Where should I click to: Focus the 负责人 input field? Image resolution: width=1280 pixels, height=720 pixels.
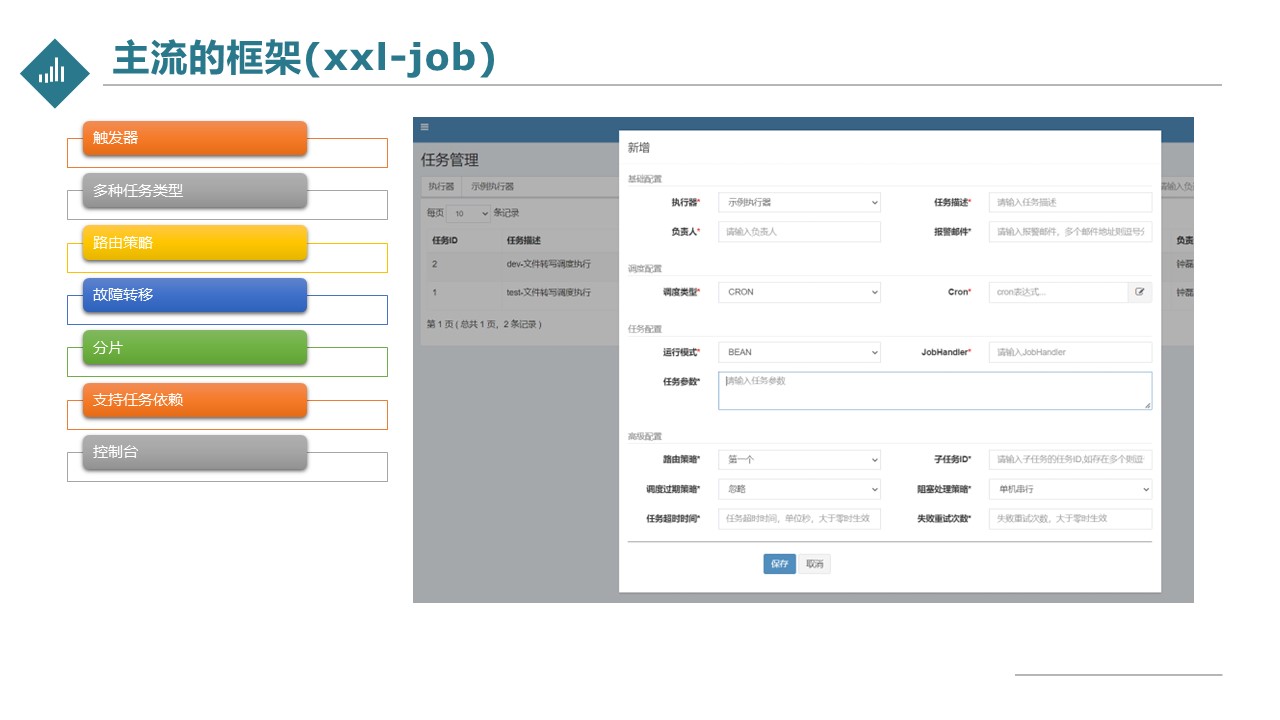799,232
